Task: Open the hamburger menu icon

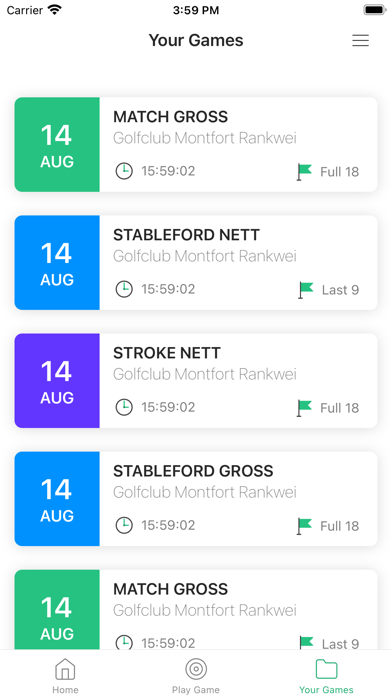Action: 360,40
